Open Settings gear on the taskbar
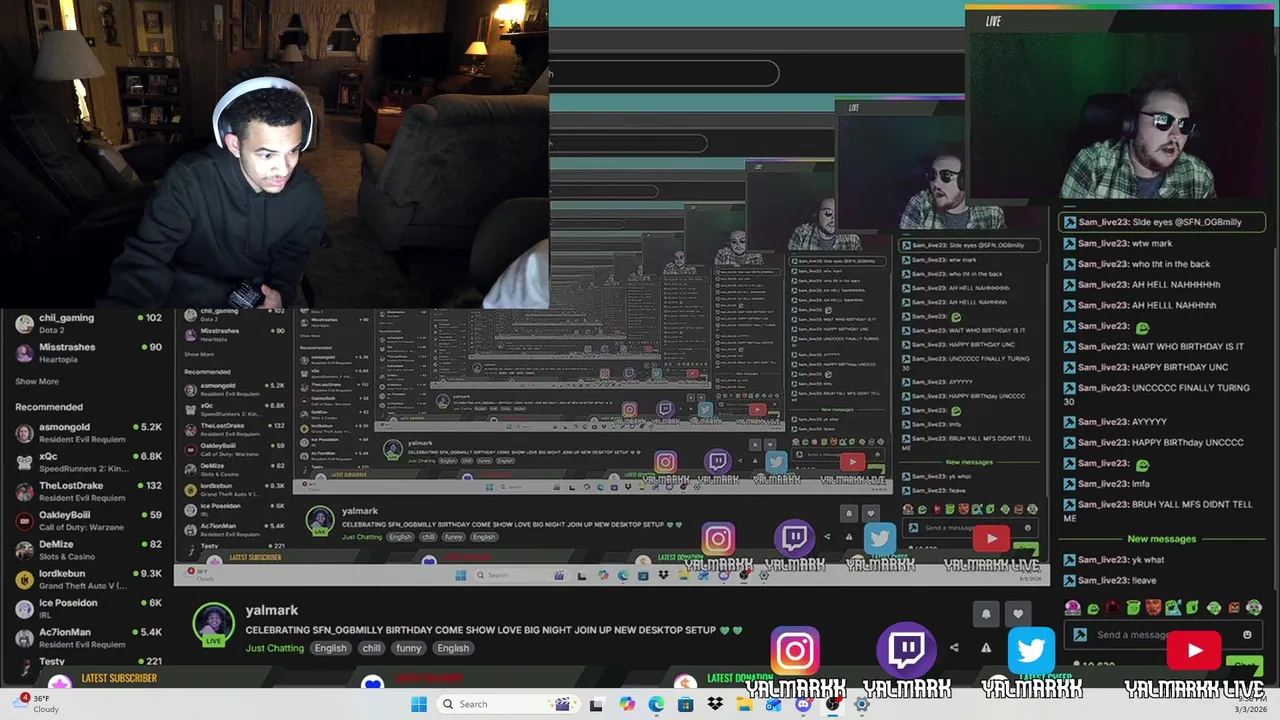This screenshot has height=720, width=1280. click(x=862, y=704)
